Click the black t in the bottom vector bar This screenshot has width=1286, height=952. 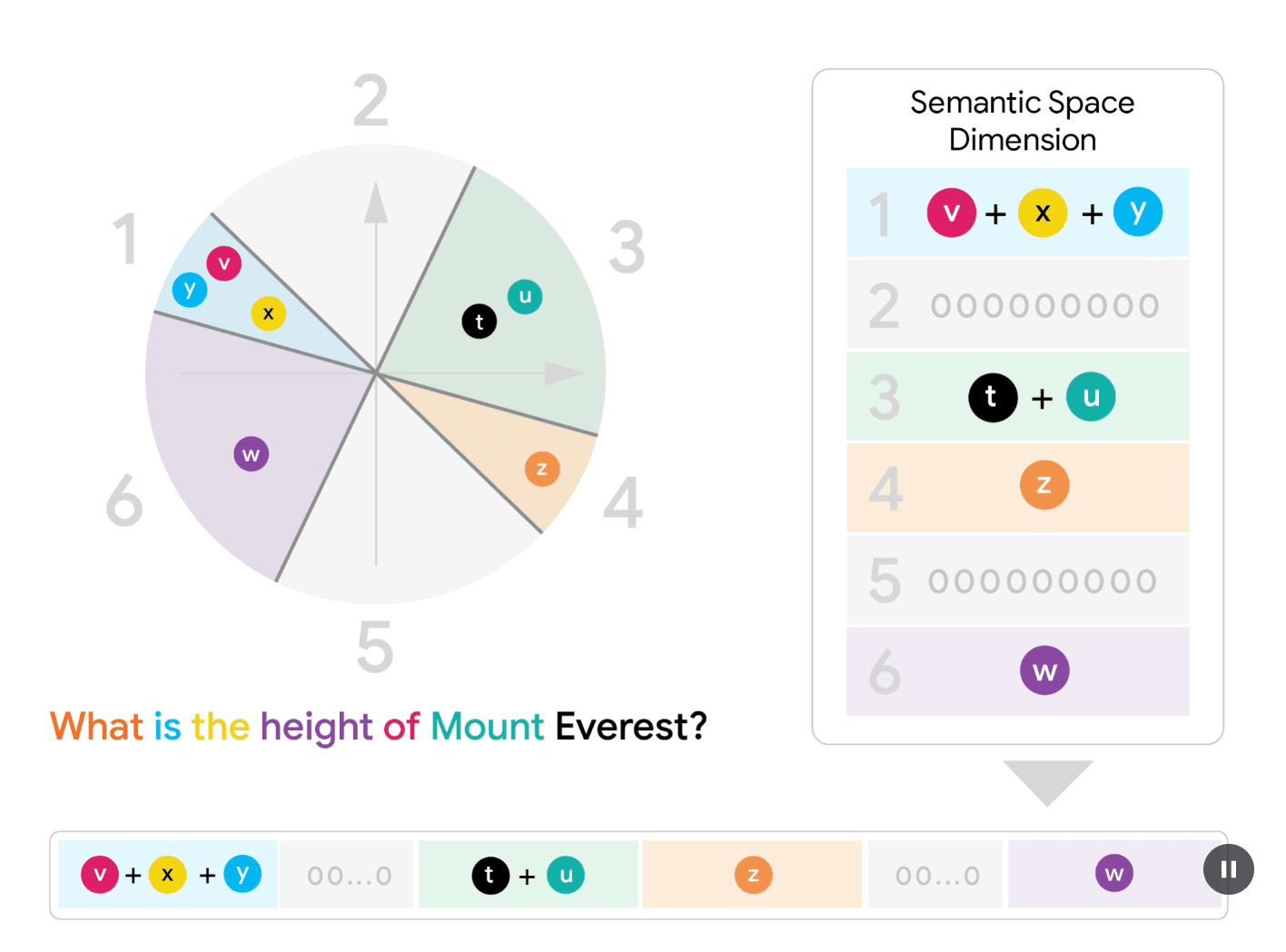point(490,875)
